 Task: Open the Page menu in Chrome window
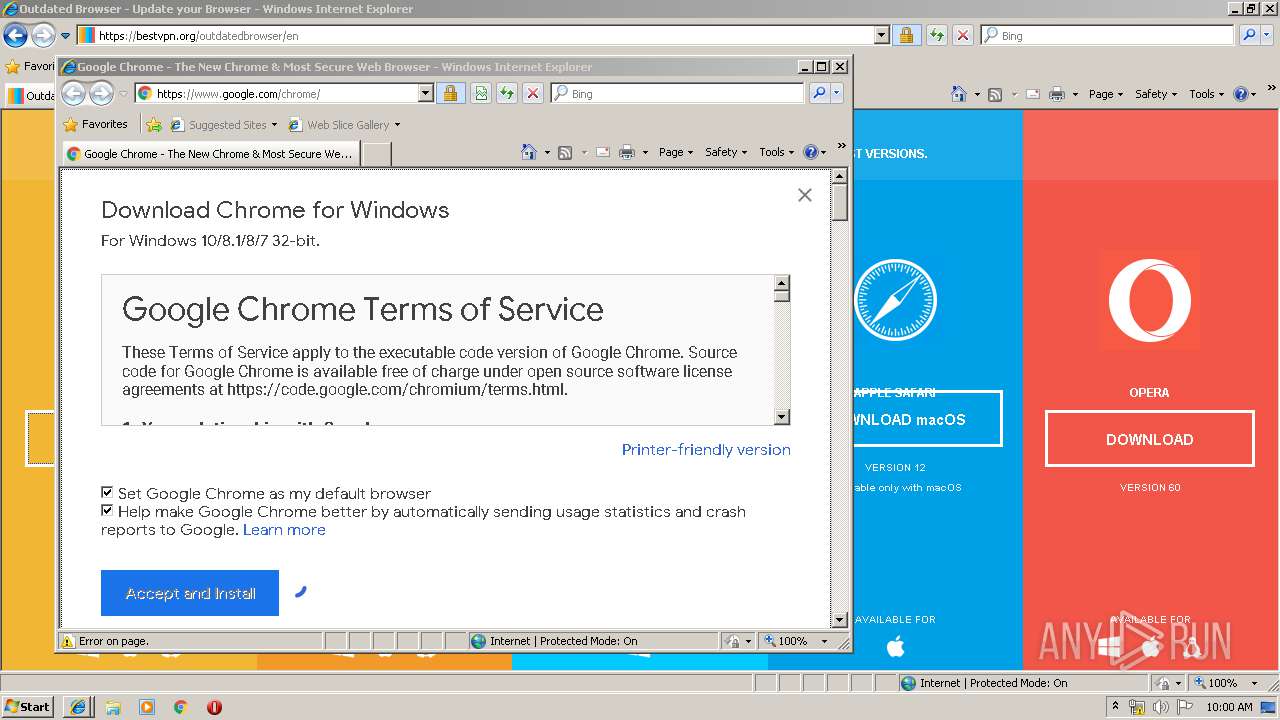click(676, 152)
